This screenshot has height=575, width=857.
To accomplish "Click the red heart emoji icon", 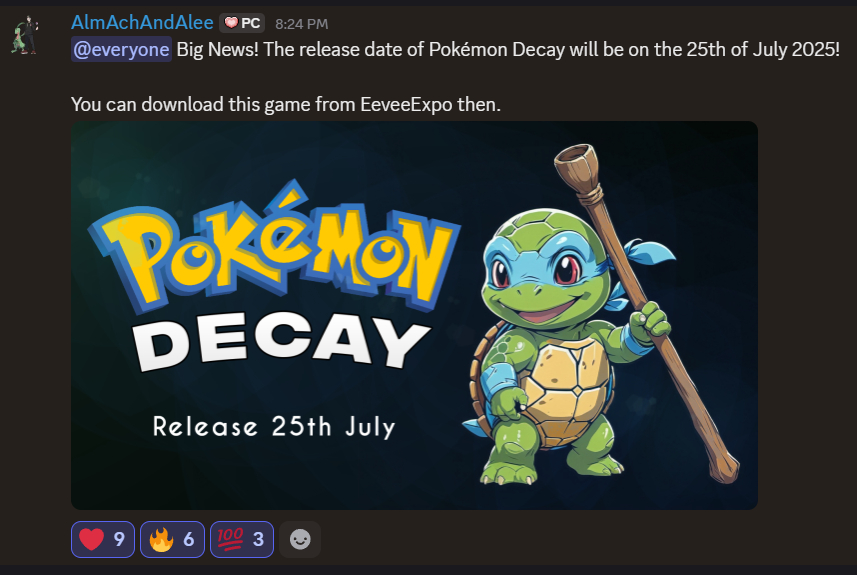I will click(x=91, y=539).
